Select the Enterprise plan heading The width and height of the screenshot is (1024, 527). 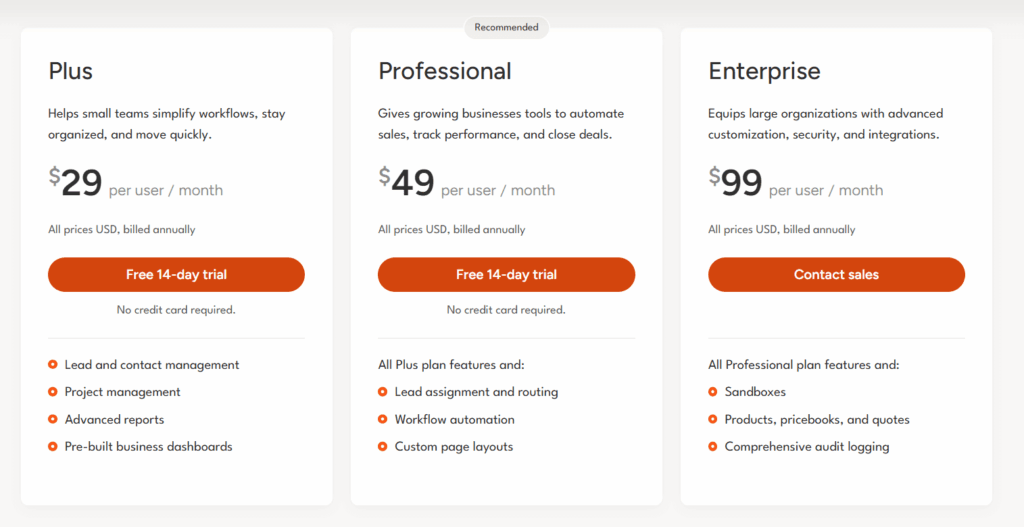click(764, 71)
